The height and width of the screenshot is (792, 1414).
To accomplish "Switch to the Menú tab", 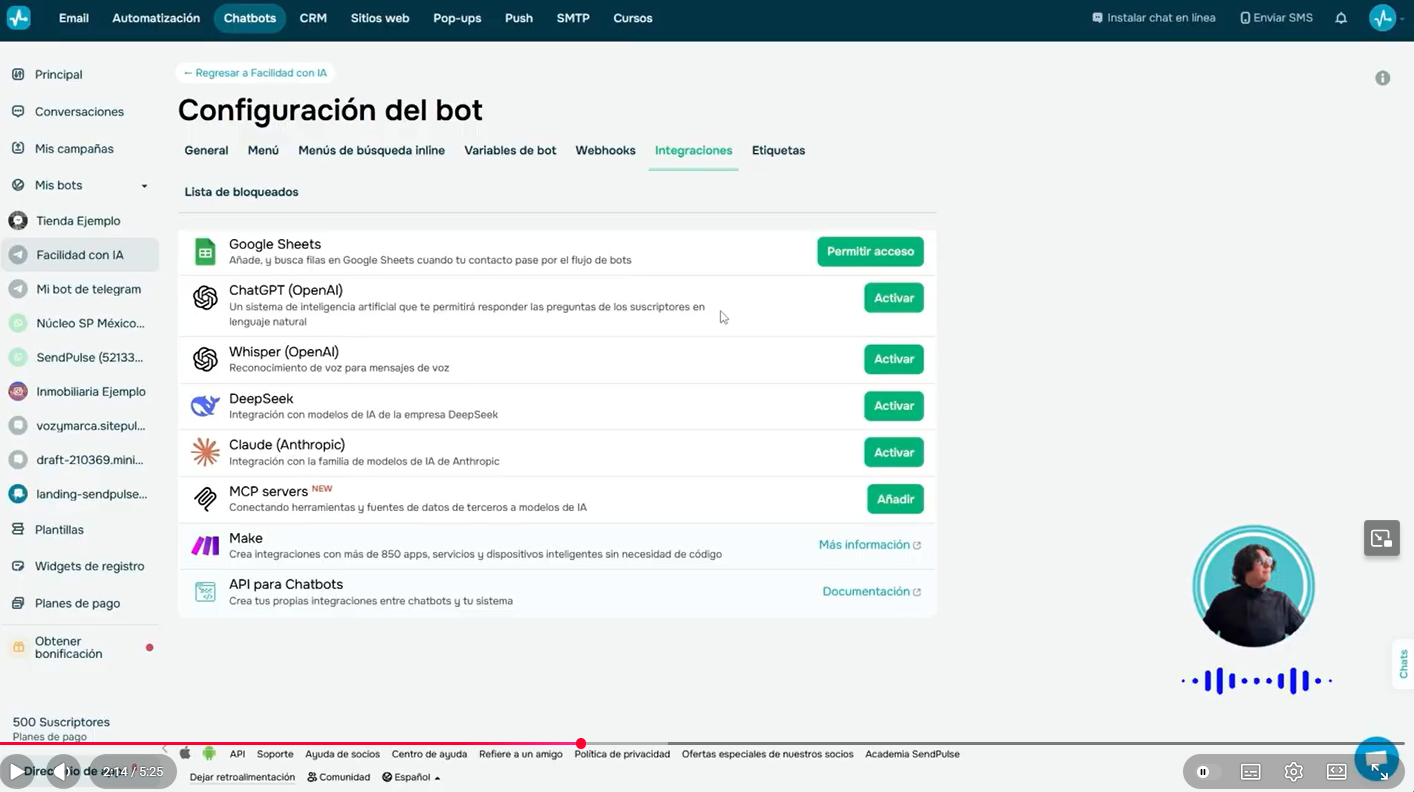I will 263,150.
